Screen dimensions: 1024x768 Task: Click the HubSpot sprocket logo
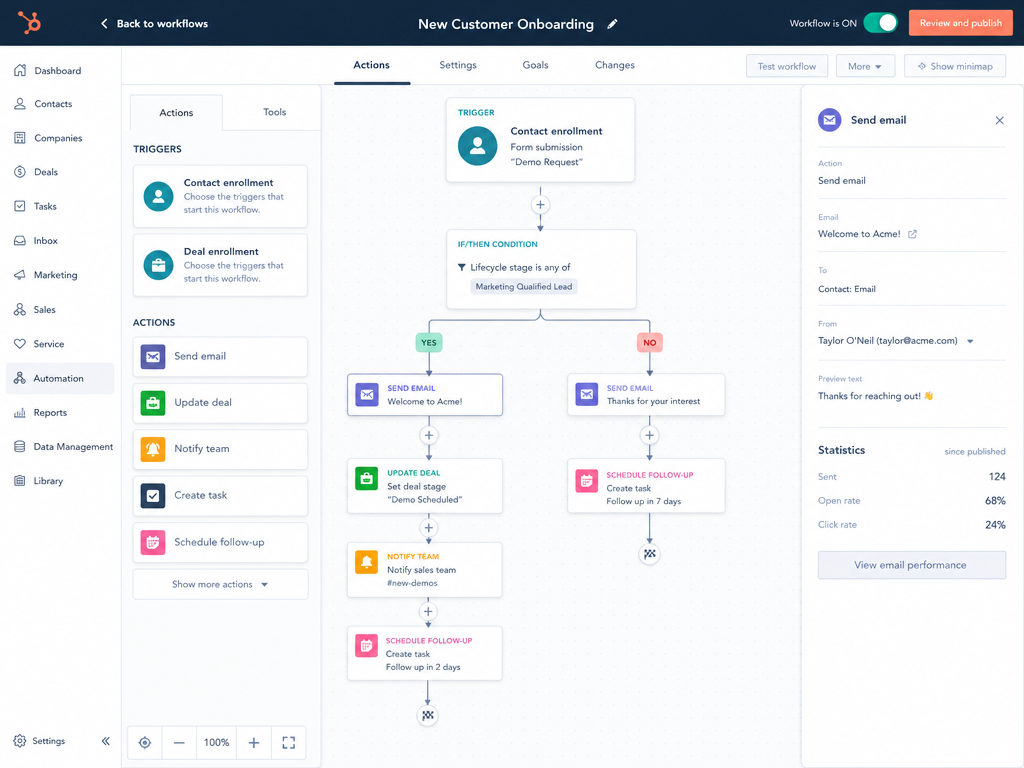click(x=29, y=22)
